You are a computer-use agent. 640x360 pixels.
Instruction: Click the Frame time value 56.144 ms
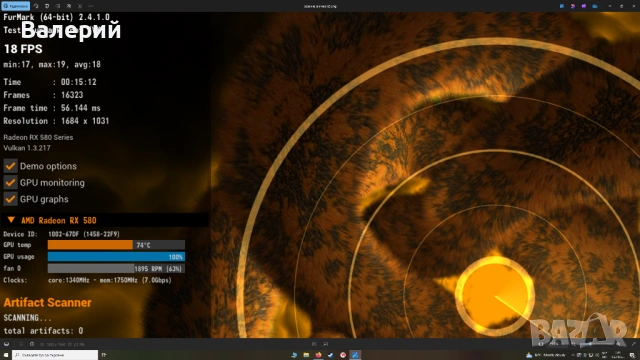pyautogui.click(x=80, y=108)
